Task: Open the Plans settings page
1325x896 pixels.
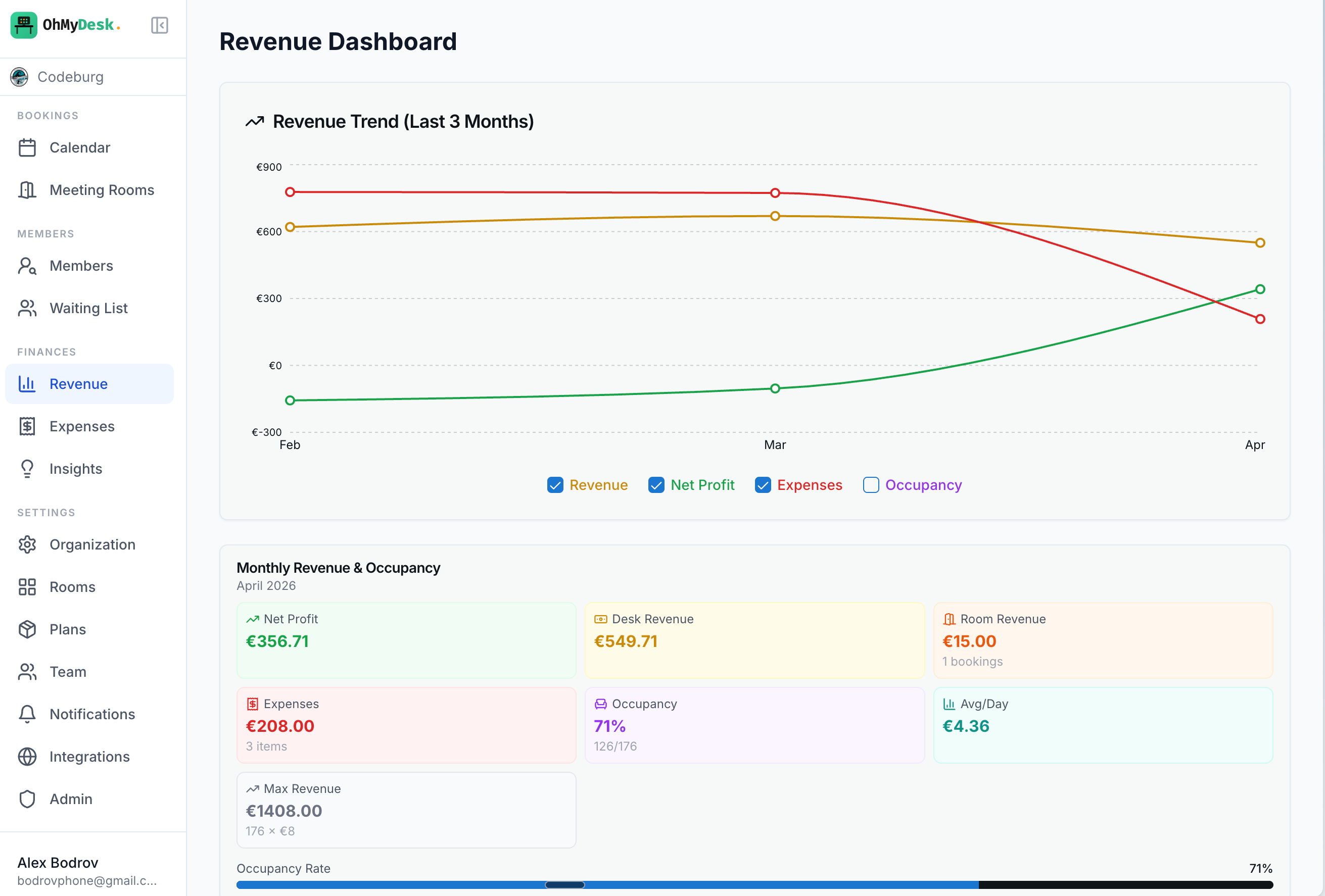Action: point(68,629)
